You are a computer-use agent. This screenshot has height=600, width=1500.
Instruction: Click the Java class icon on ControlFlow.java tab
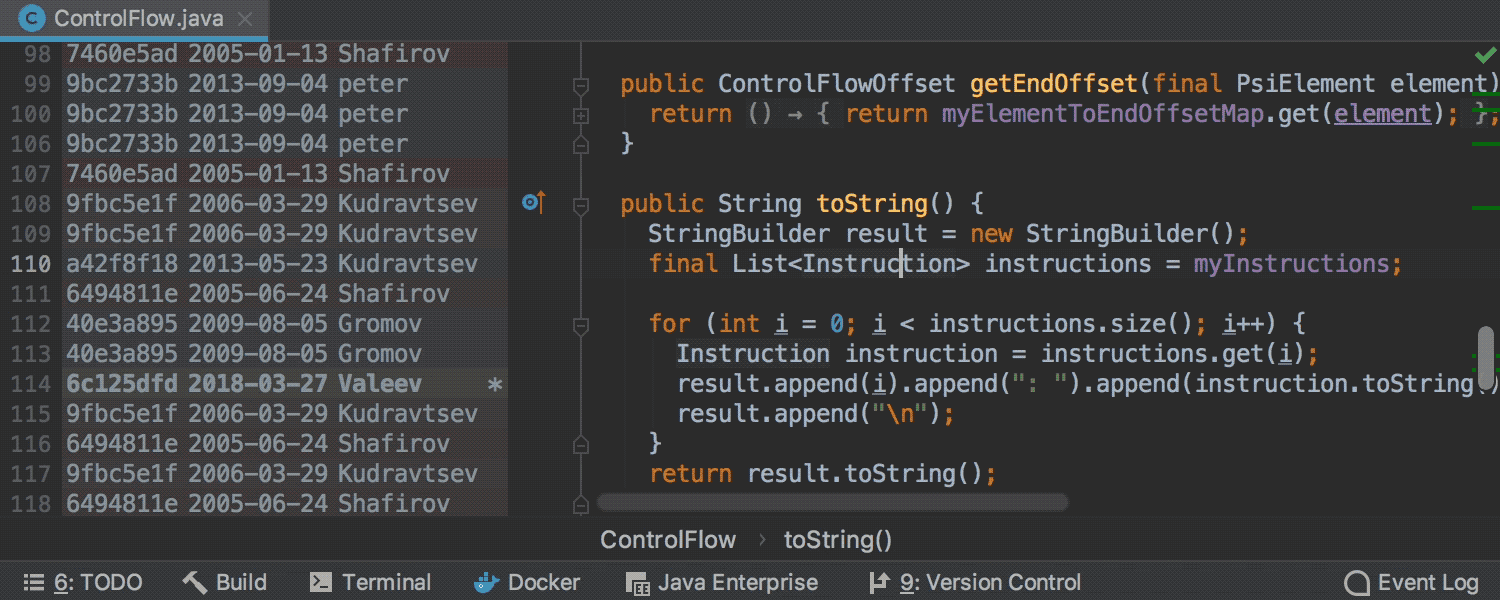coord(32,18)
